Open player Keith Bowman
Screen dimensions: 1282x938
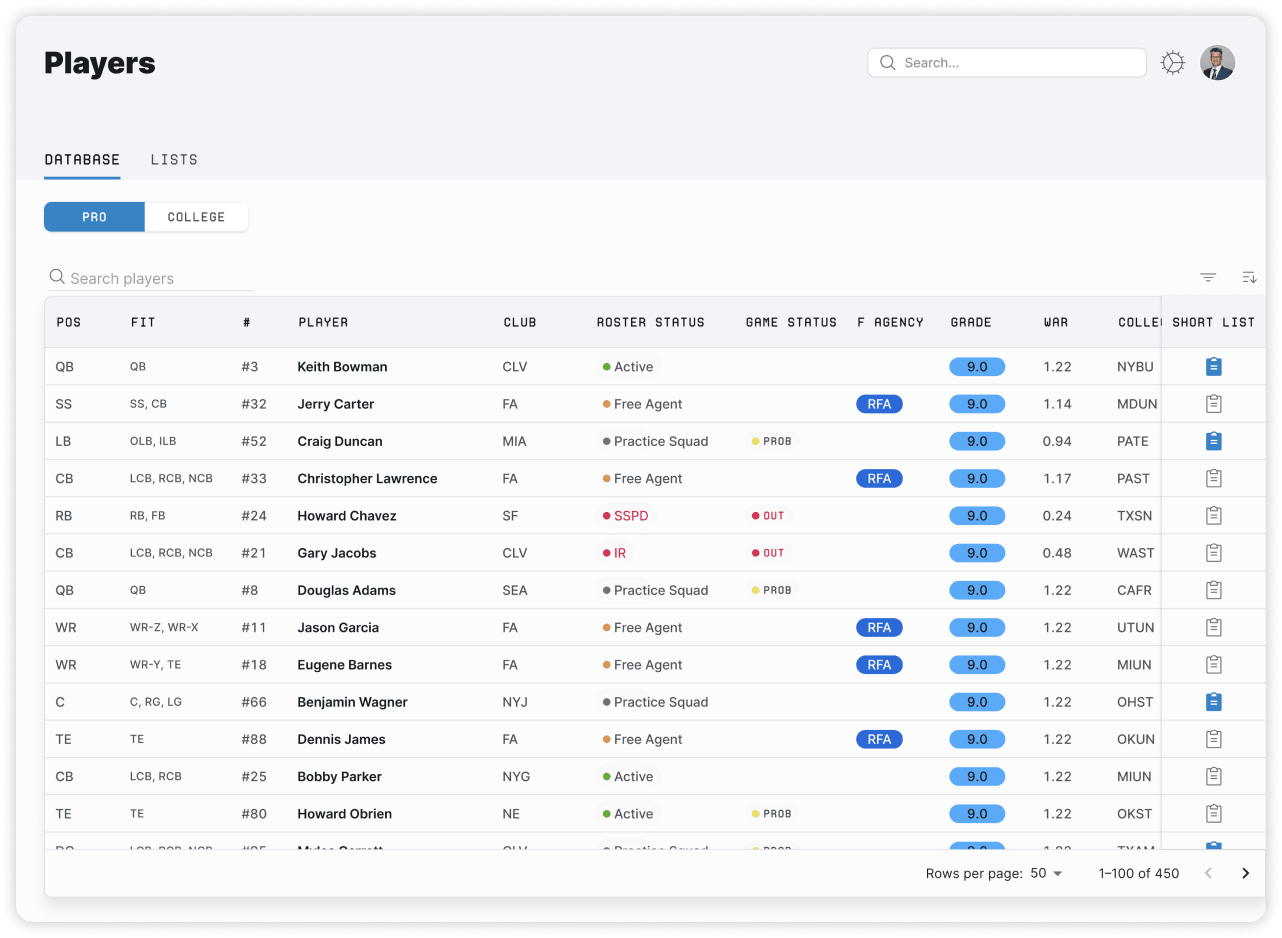click(x=342, y=367)
